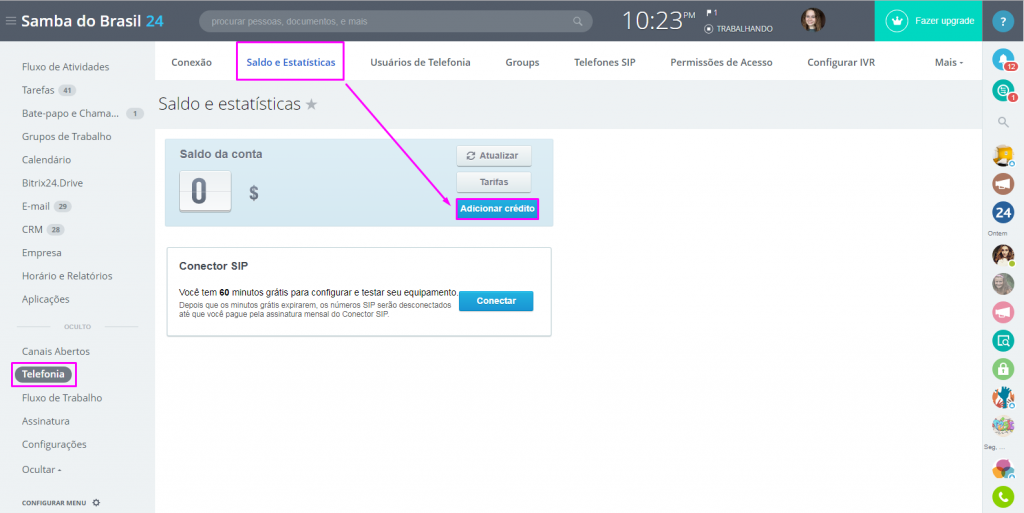Select the Saldo e Estatísticas tab

[x=291, y=63]
